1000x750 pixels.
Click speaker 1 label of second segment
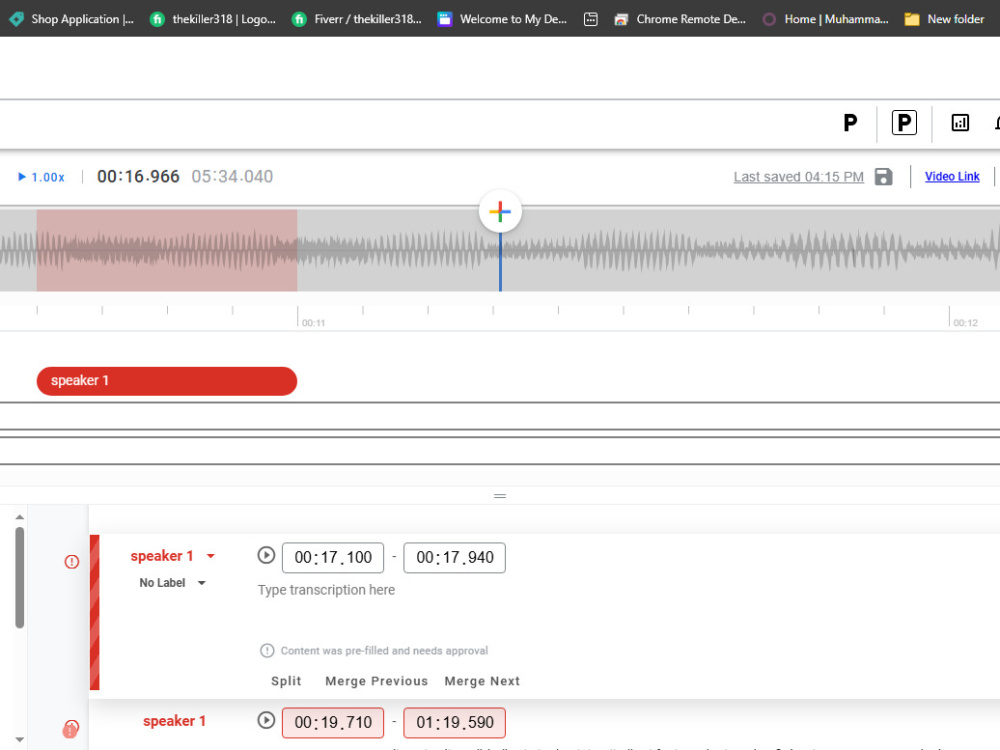click(x=174, y=721)
